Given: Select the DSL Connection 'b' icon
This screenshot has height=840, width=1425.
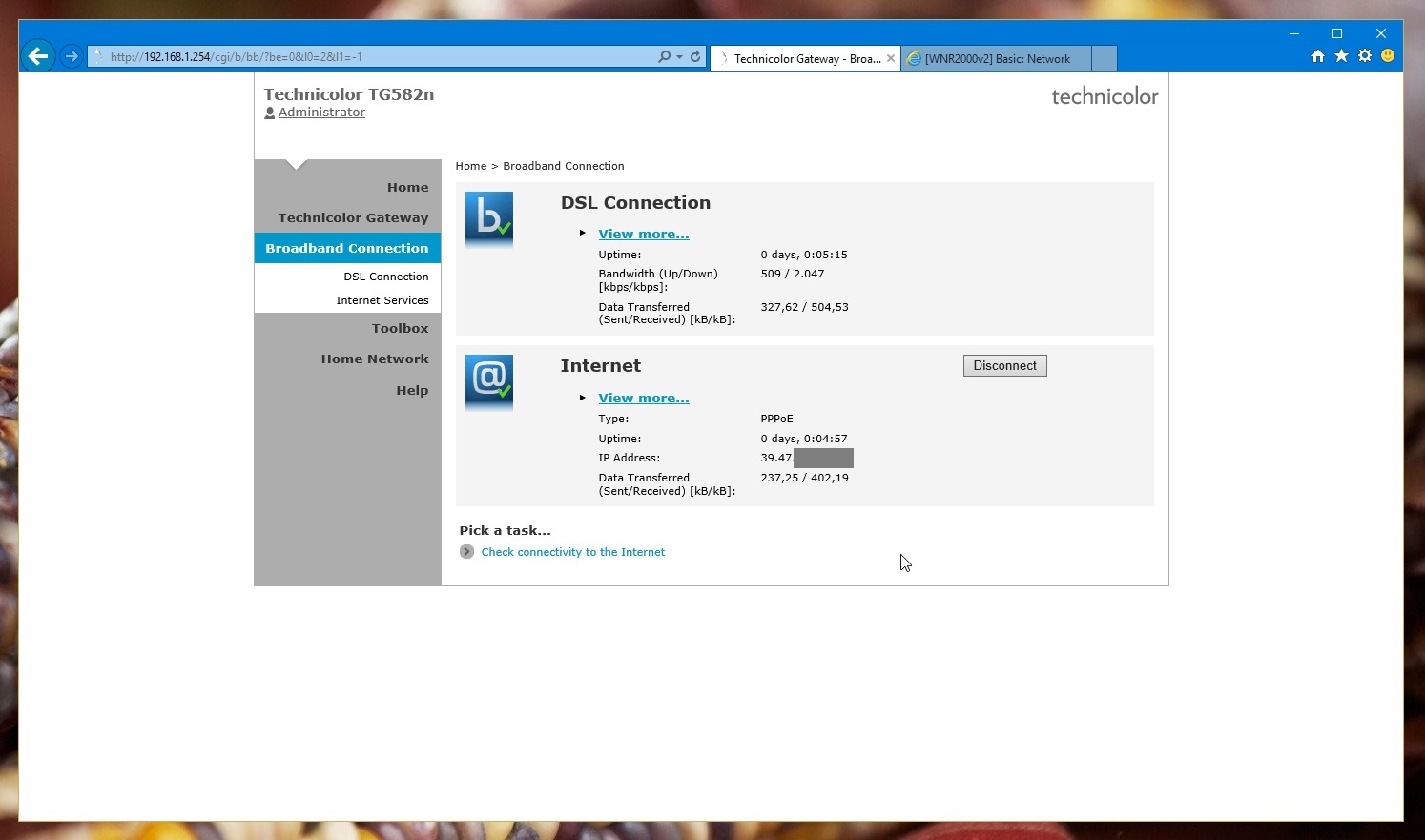Looking at the screenshot, I should (489, 219).
